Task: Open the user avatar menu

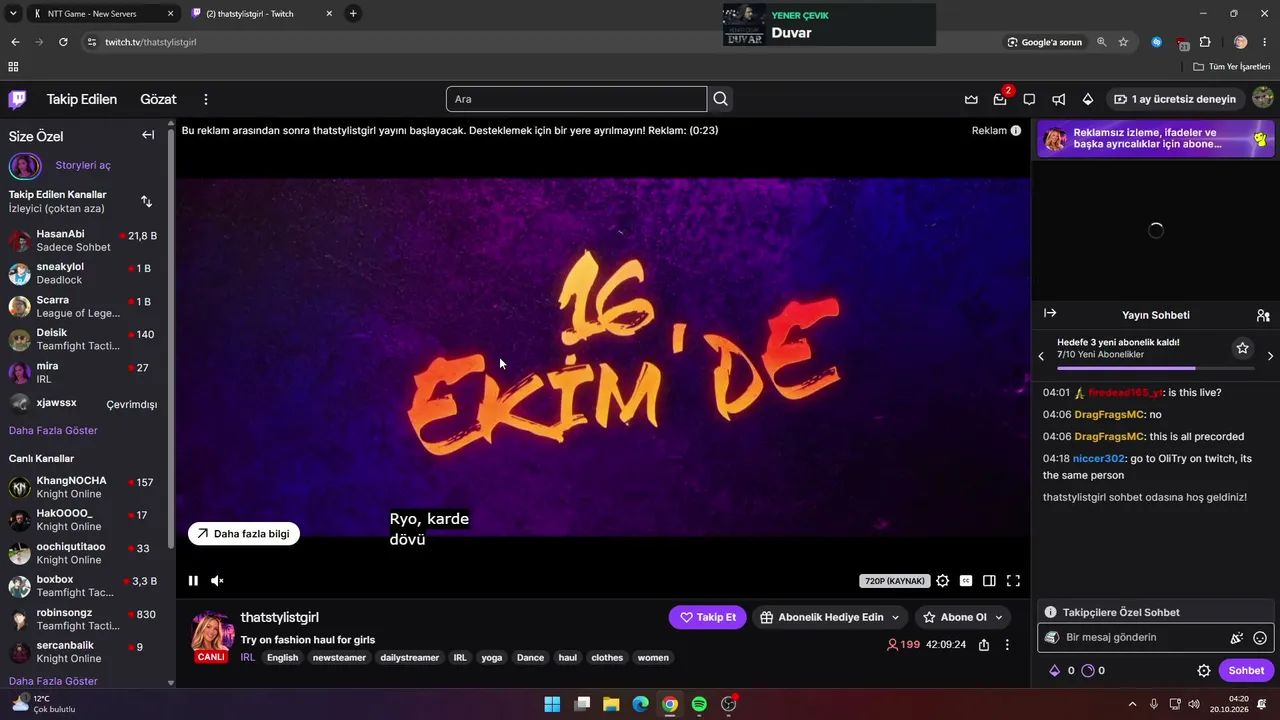Action: point(1263,98)
